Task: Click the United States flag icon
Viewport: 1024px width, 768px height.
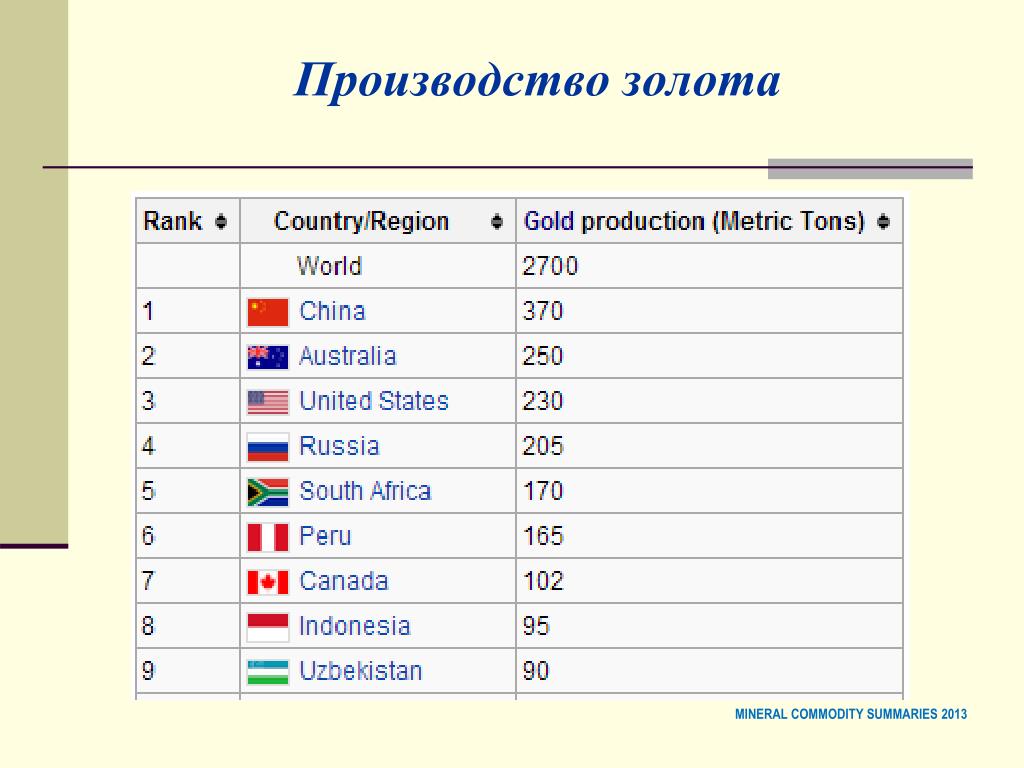Action: [268, 402]
